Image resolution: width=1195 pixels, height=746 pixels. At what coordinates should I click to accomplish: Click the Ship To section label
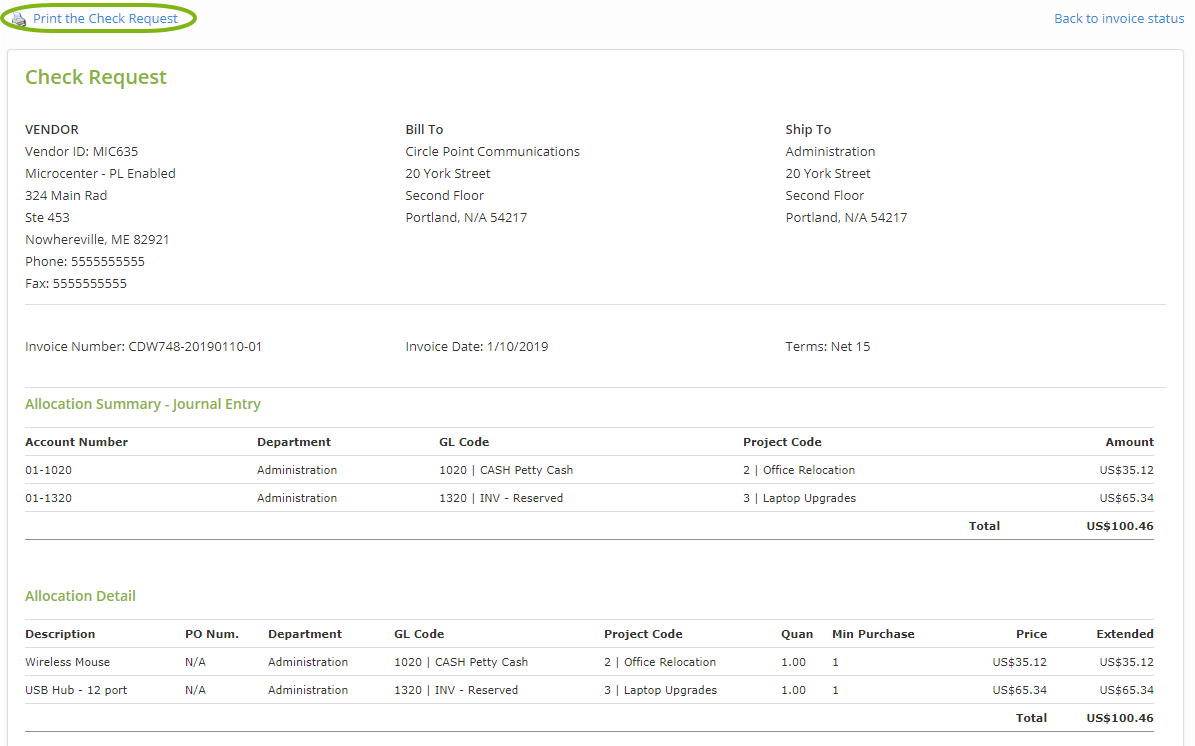point(808,130)
